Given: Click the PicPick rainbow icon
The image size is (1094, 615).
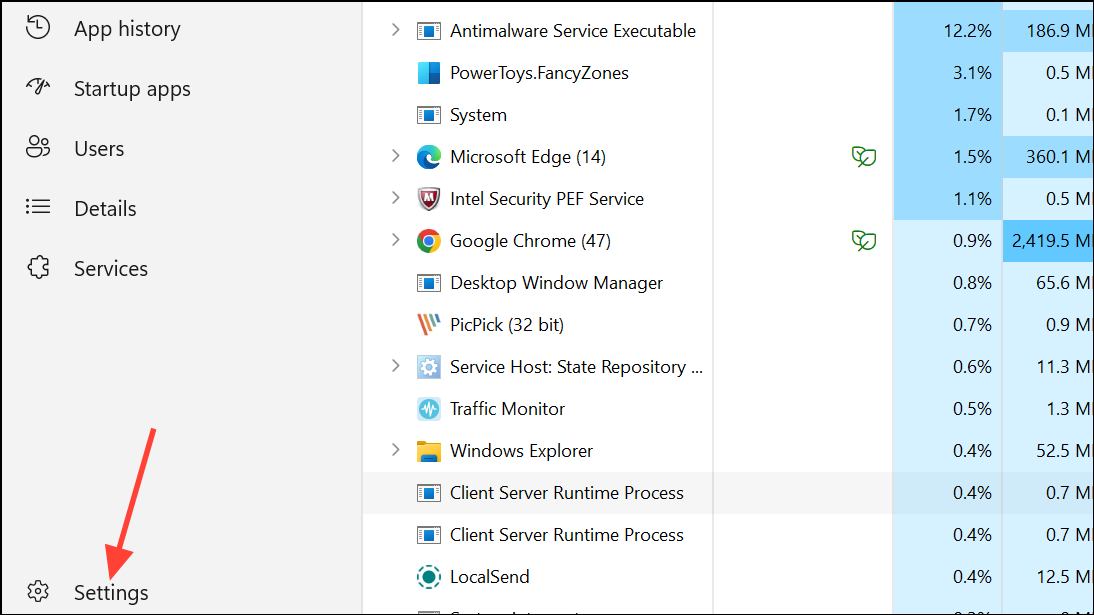Looking at the screenshot, I should [428, 324].
